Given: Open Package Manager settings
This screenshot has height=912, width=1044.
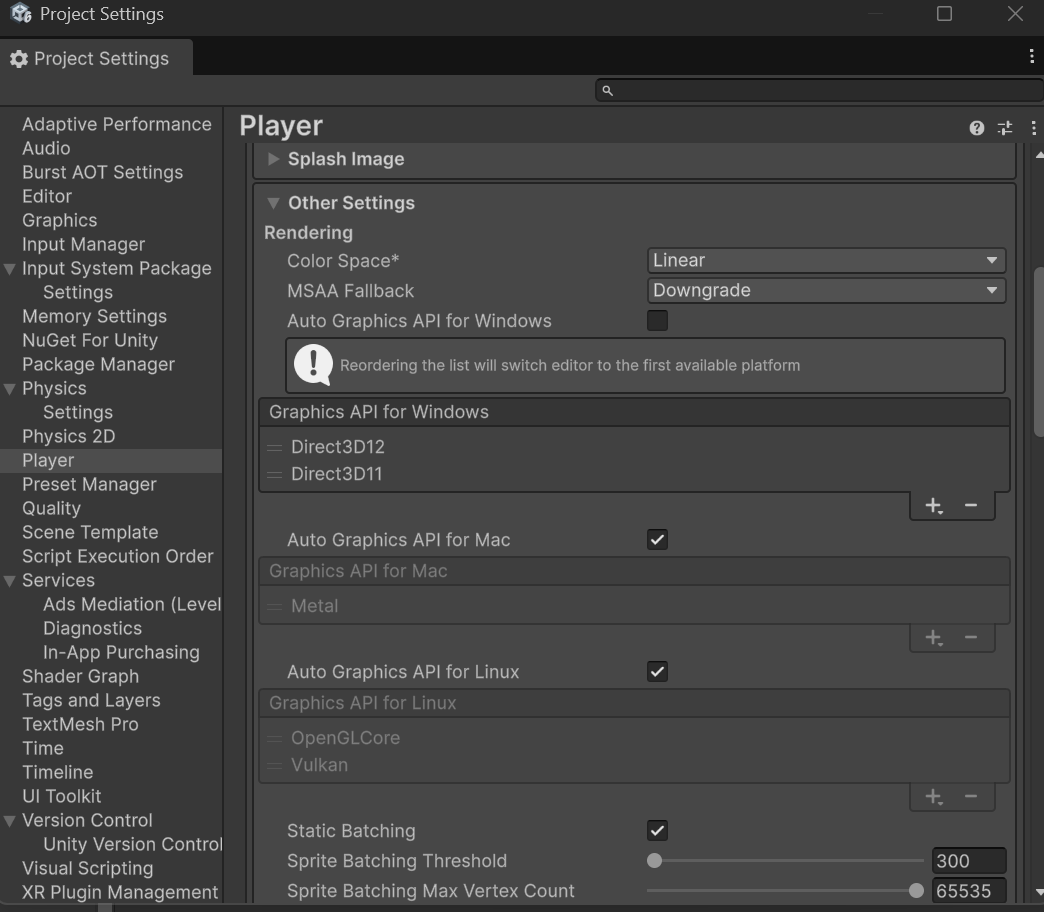Looking at the screenshot, I should point(99,364).
